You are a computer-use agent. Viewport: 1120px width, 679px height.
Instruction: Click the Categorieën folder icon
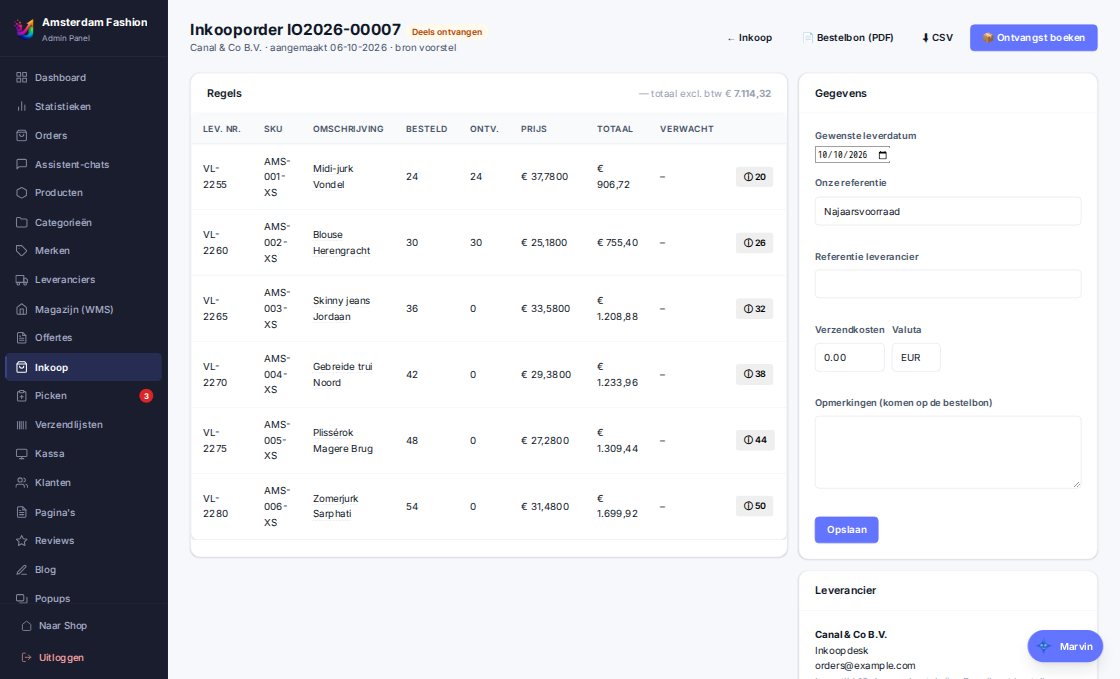tap(21, 222)
